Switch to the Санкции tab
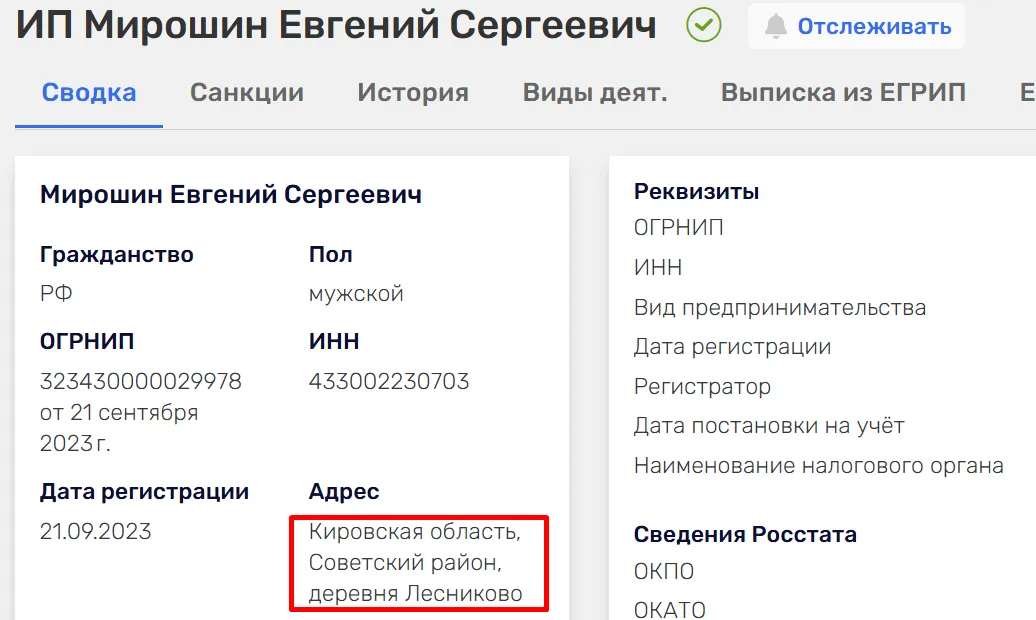Screen dimensions: 1036x620 click(247, 93)
